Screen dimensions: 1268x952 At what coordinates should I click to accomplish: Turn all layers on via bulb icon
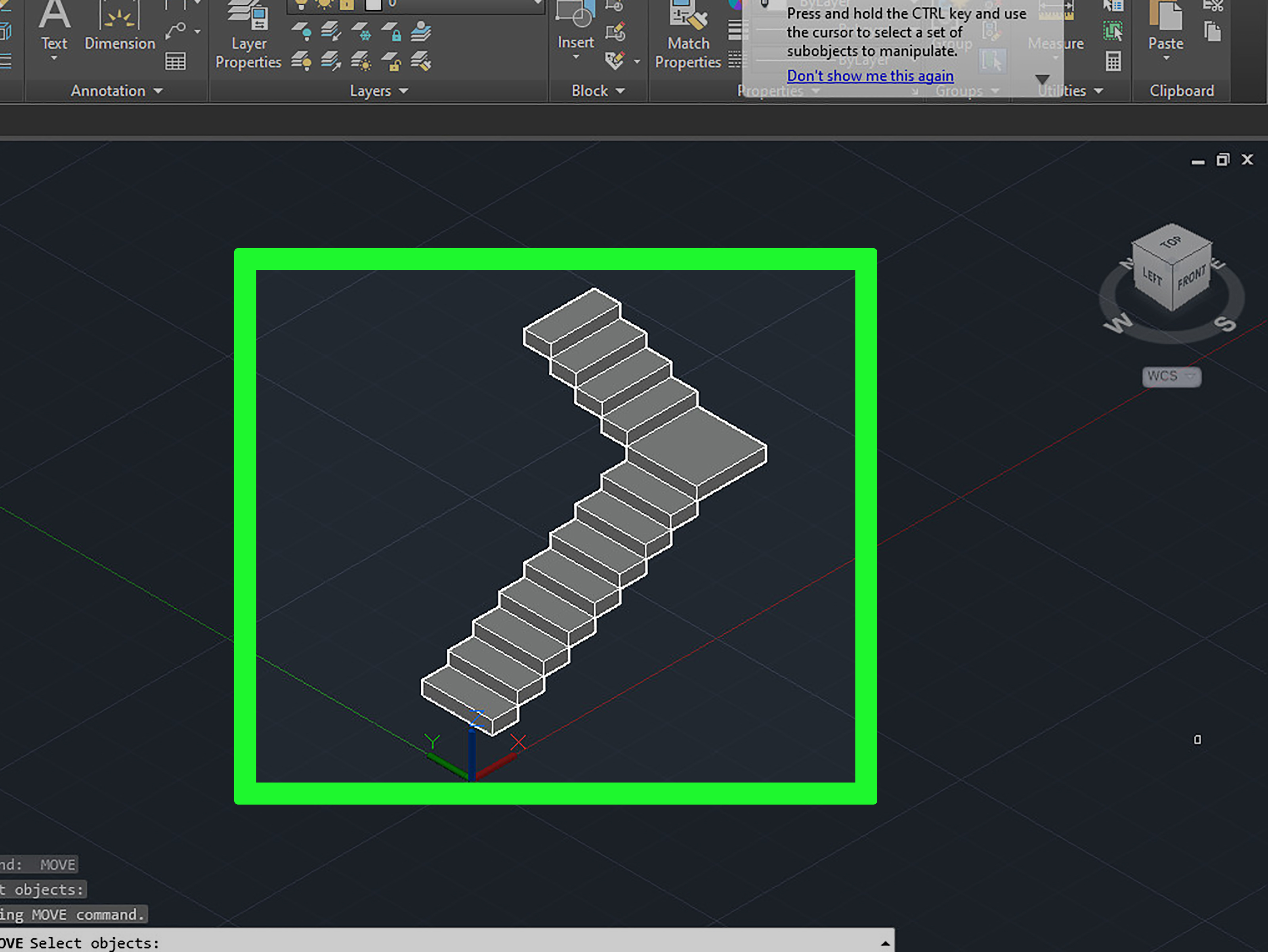pyautogui.click(x=302, y=61)
